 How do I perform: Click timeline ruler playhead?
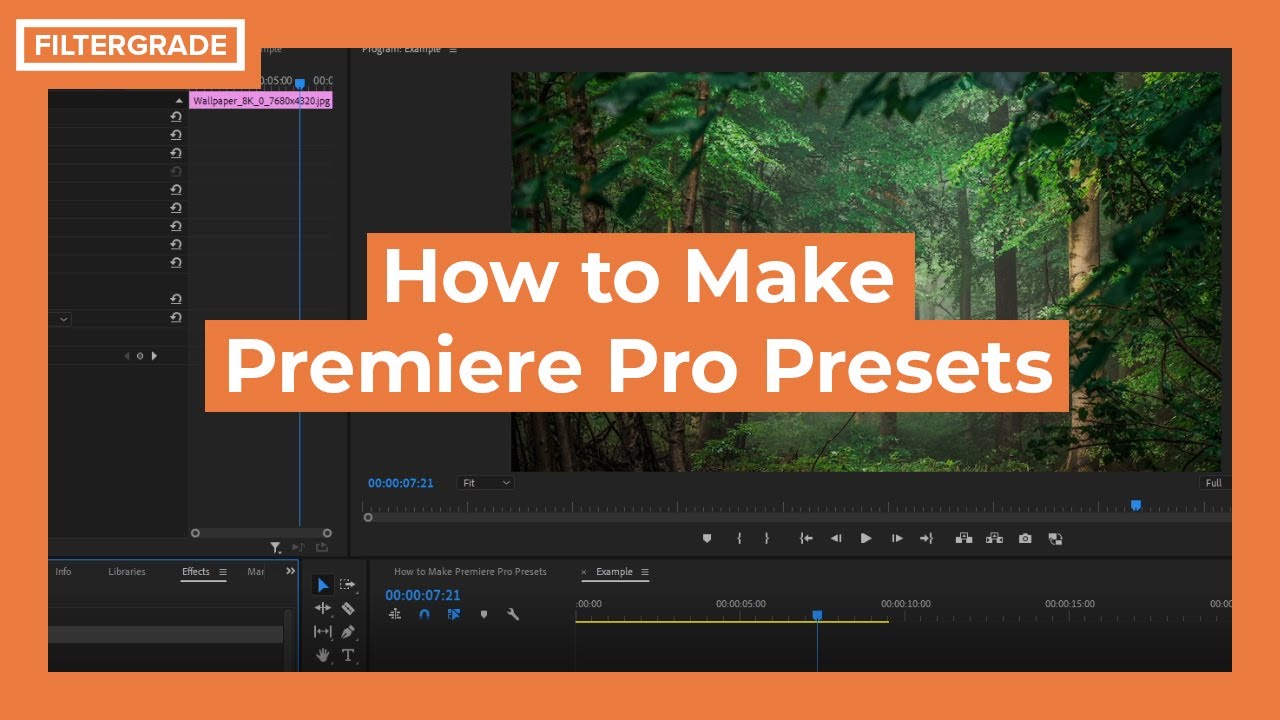point(817,616)
